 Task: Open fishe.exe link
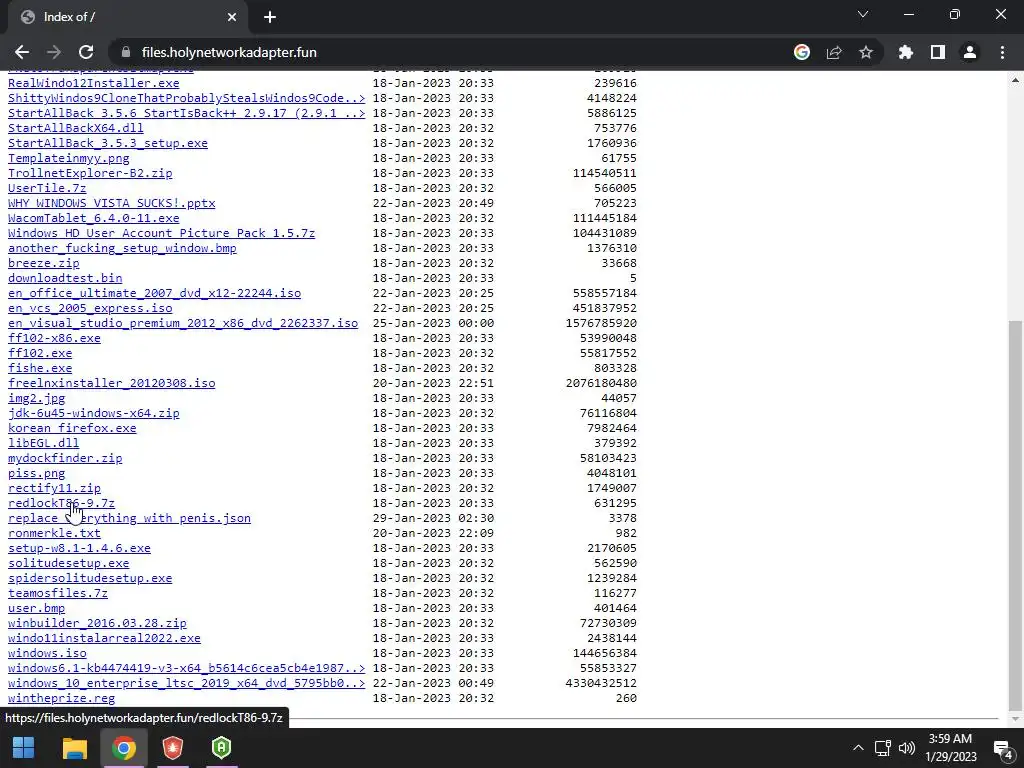click(x=40, y=368)
